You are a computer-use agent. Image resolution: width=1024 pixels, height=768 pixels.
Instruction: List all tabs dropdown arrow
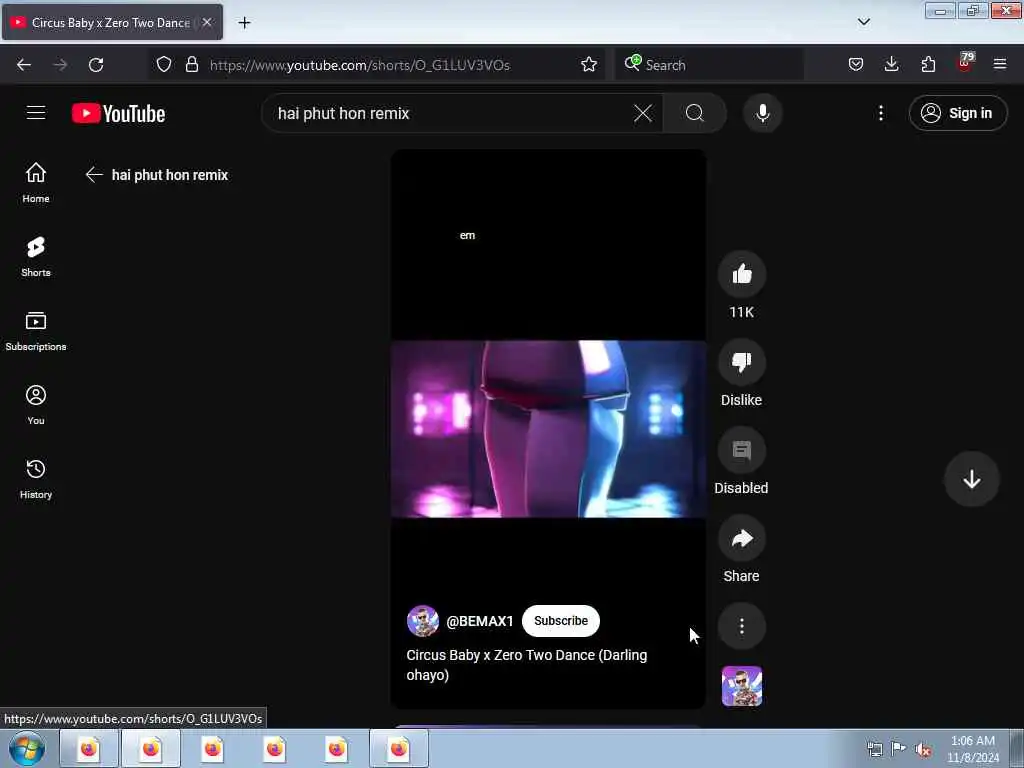863,22
